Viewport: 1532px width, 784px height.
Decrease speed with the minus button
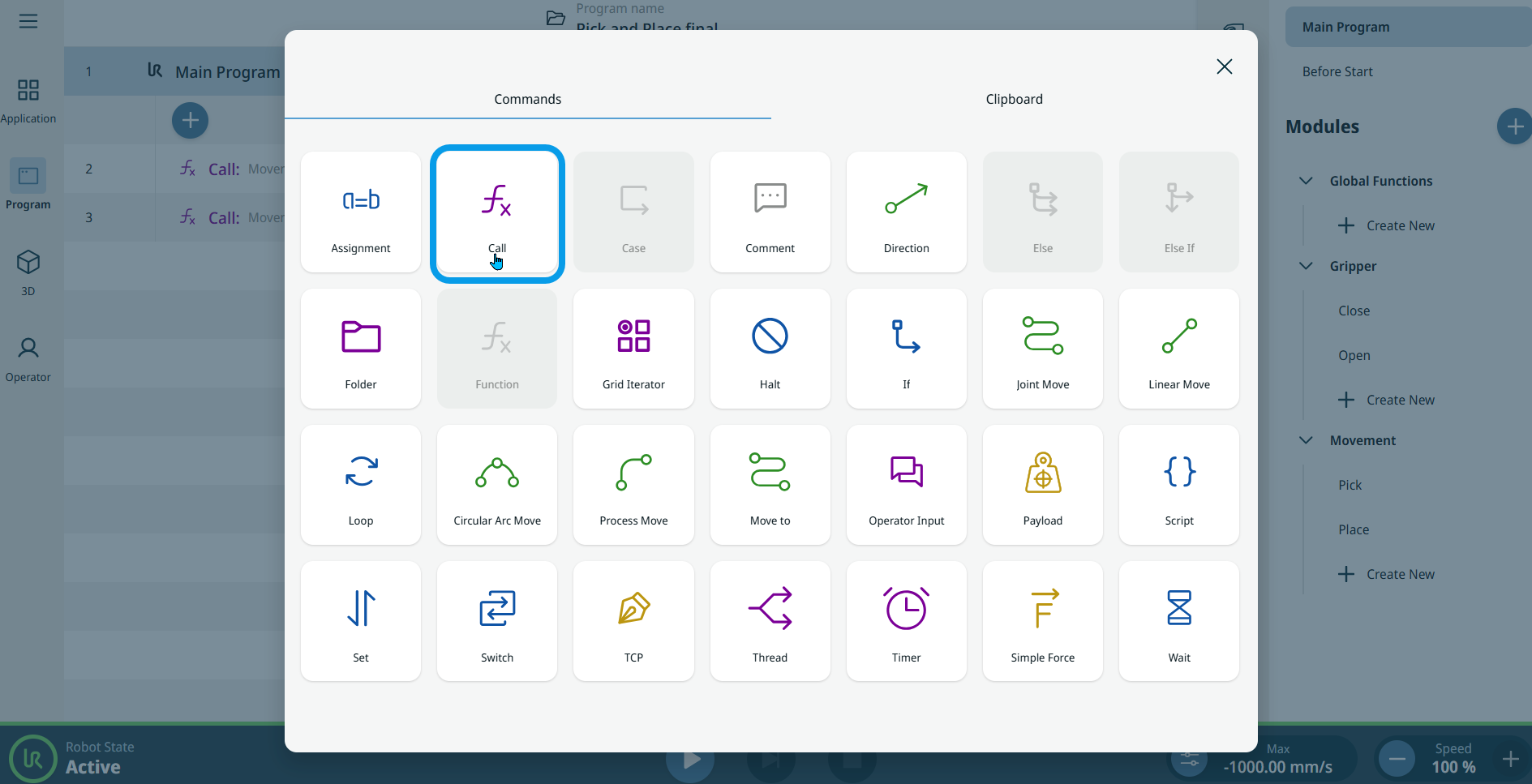pyautogui.click(x=1397, y=759)
